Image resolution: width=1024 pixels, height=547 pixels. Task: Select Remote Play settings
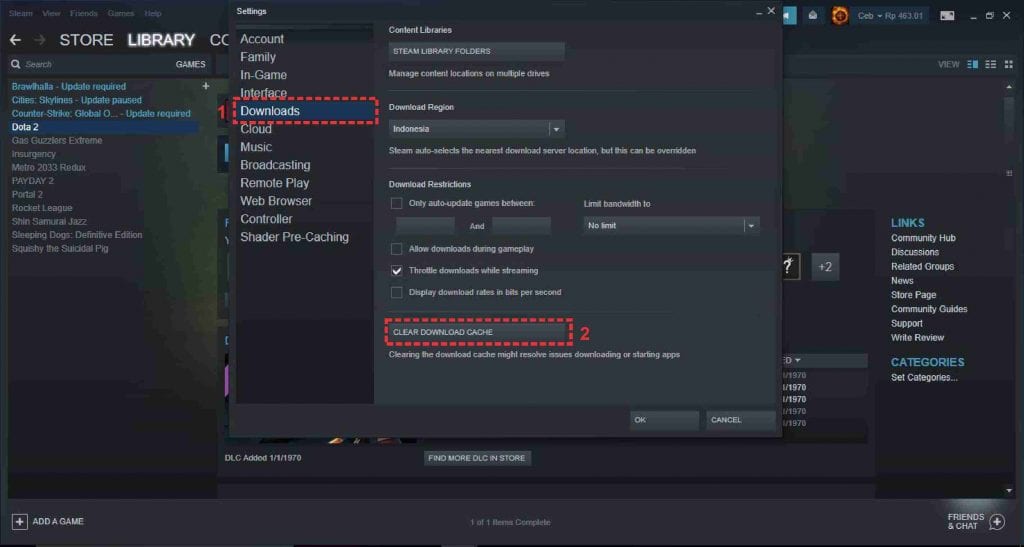274,183
